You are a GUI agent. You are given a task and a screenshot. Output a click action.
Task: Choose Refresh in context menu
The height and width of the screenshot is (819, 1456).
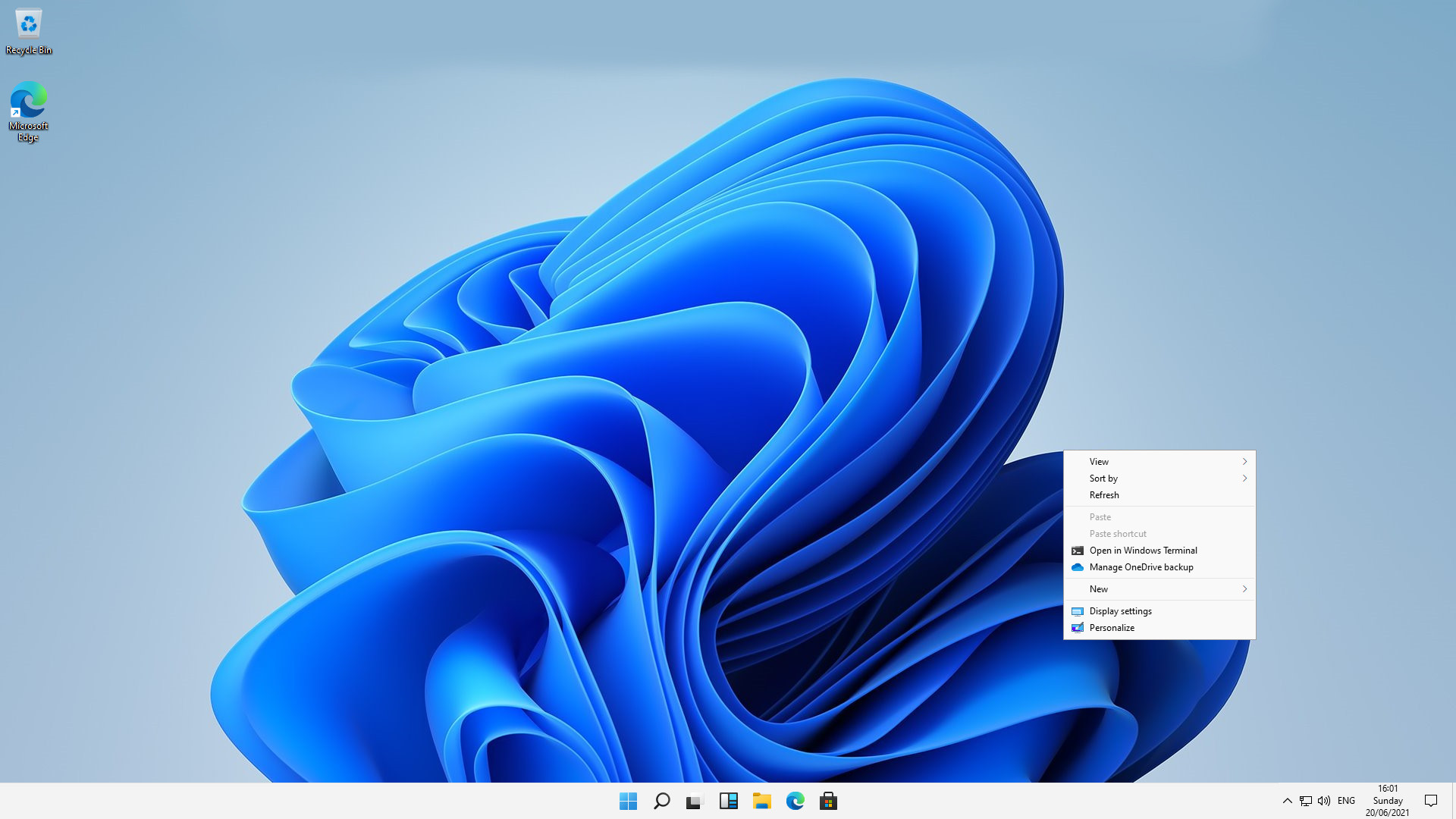coord(1104,495)
